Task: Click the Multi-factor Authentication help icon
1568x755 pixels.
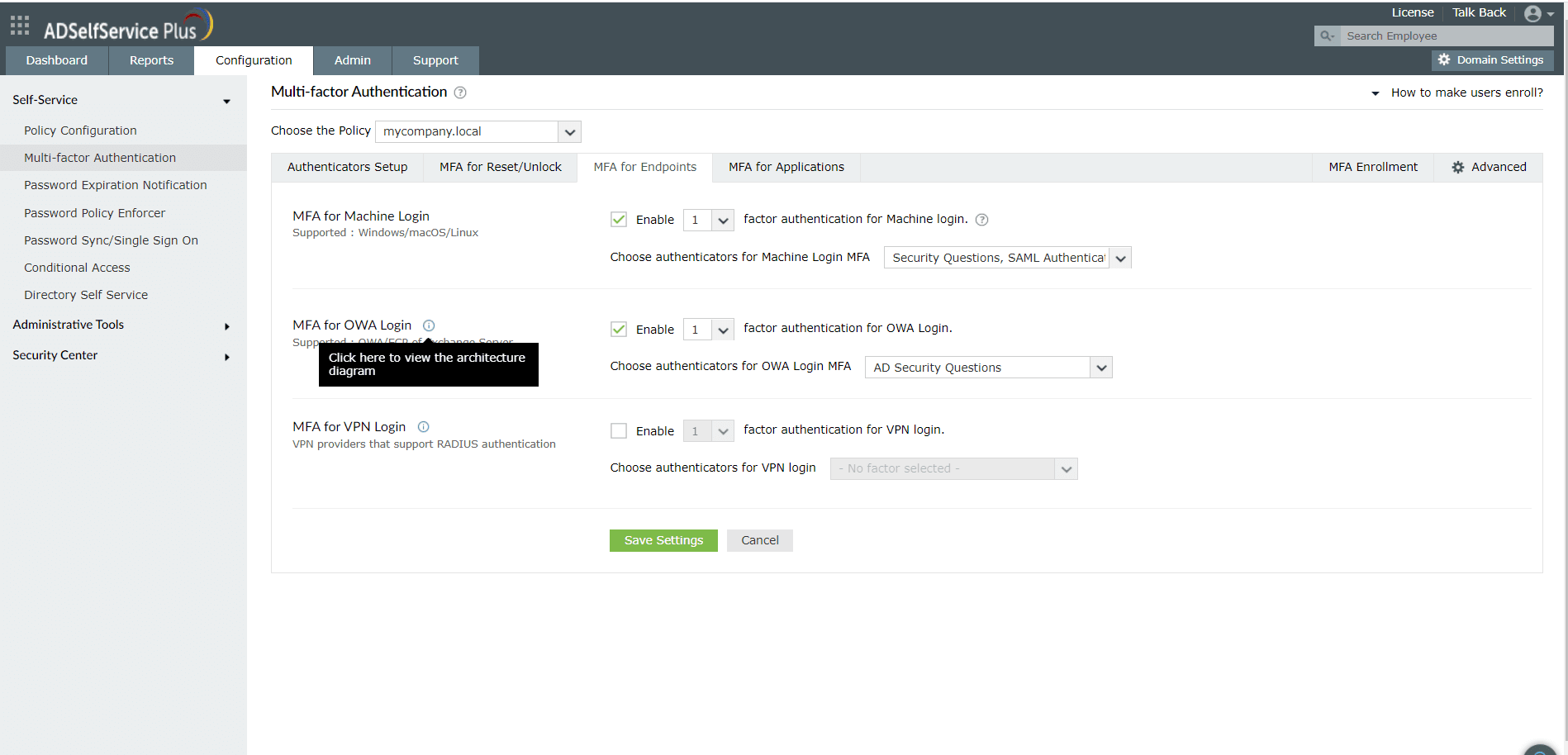Action: tap(460, 93)
